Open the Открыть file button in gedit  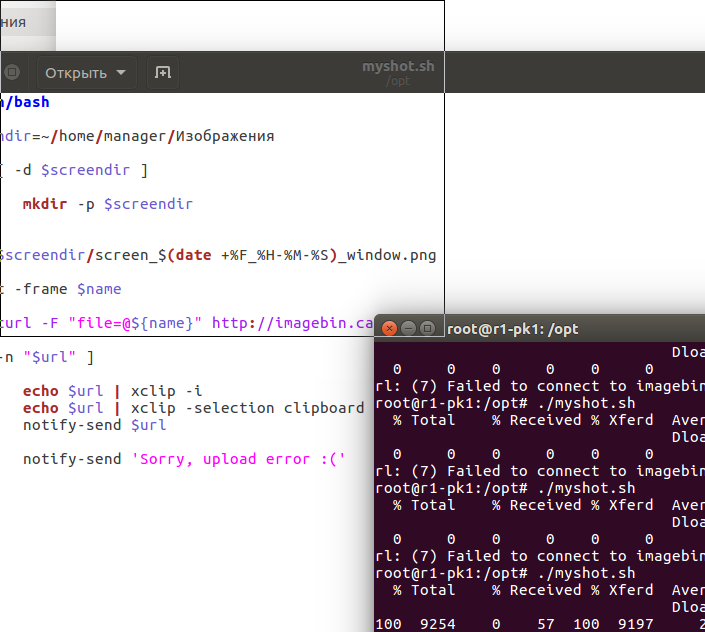[x=86, y=72]
